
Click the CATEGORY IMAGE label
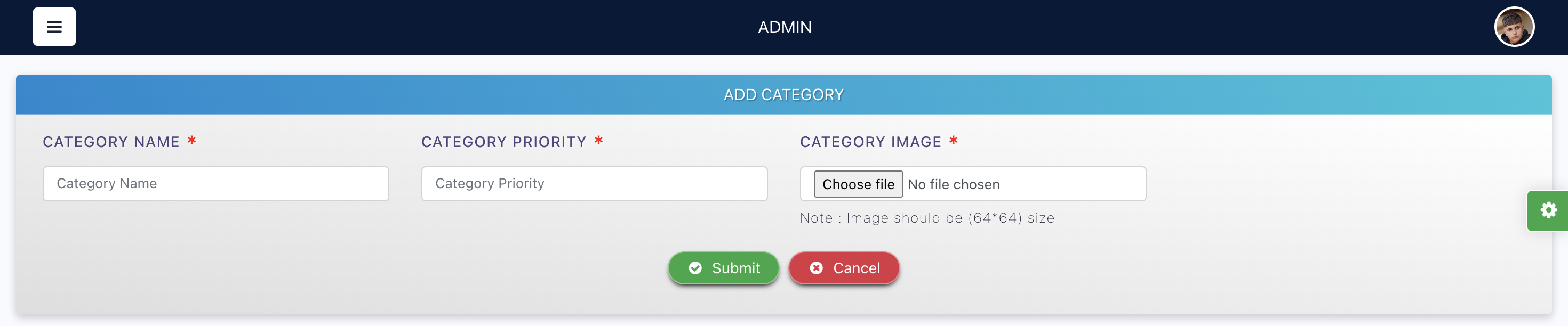tap(870, 142)
